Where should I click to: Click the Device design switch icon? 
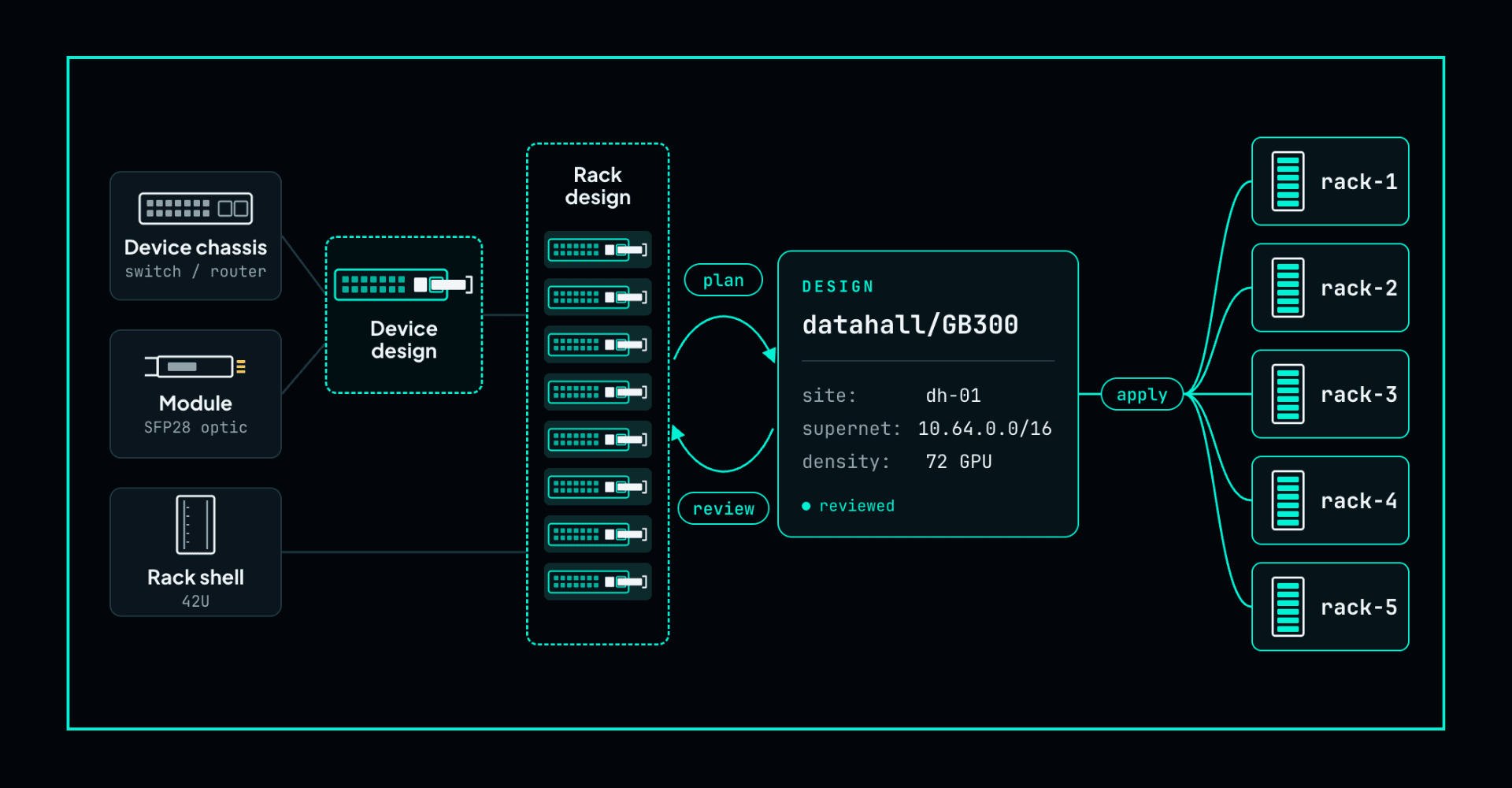[403, 284]
